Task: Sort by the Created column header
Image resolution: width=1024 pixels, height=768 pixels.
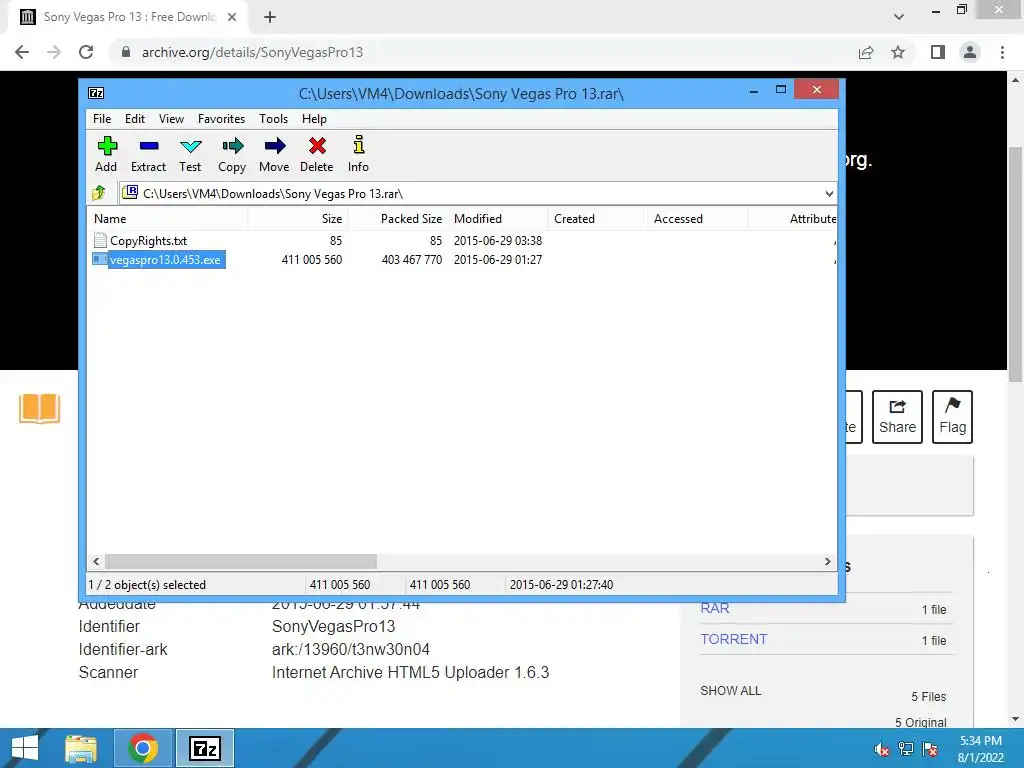Action: click(x=596, y=219)
